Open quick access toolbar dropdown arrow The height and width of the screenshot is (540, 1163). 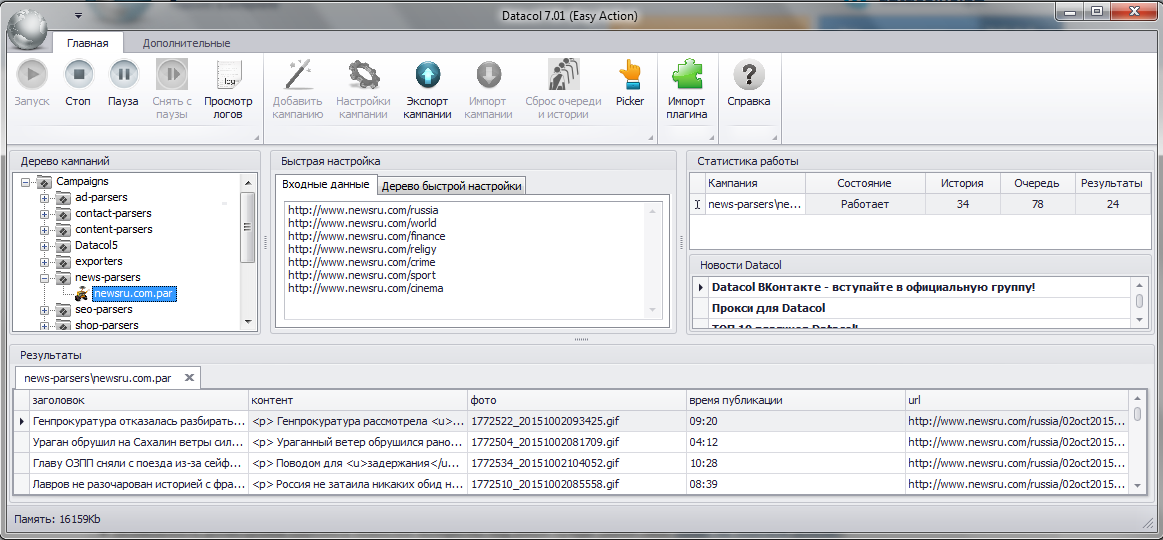[x=79, y=16]
